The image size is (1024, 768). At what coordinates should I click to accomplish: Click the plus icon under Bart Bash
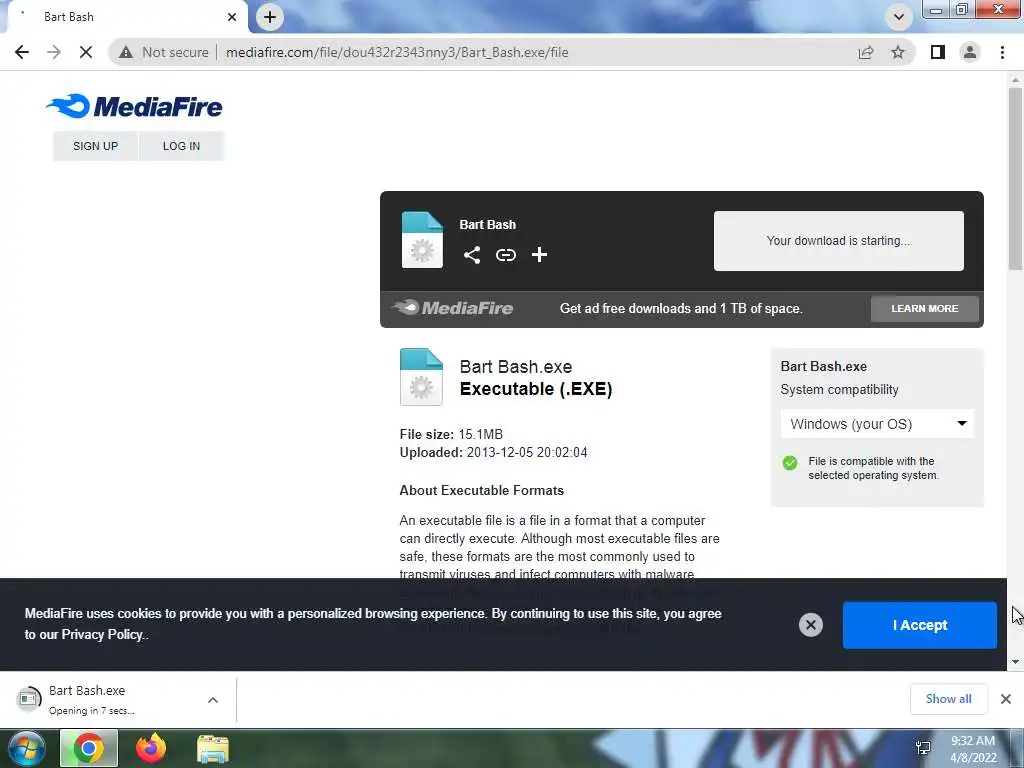(x=539, y=255)
